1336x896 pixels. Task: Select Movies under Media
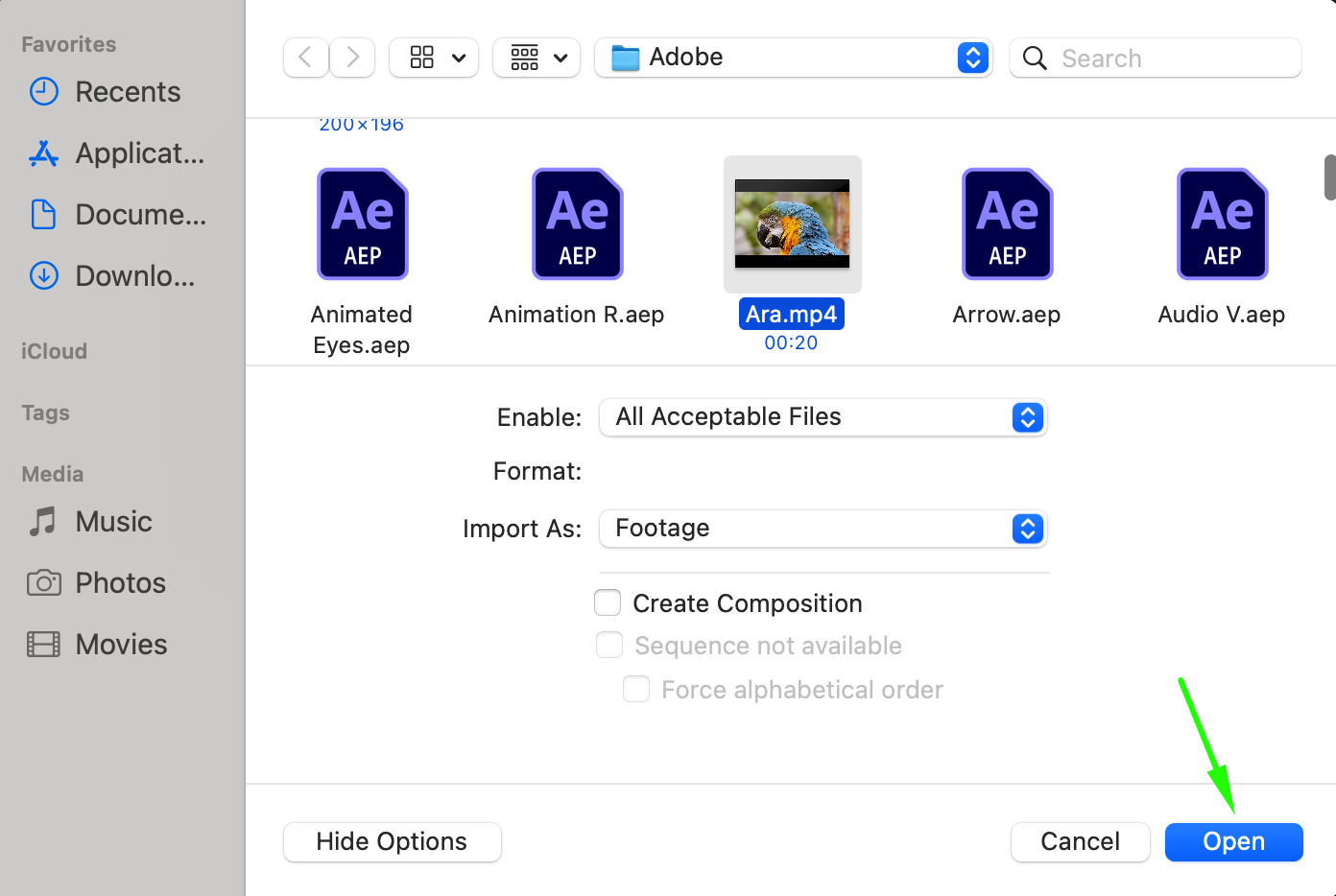tap(98, 645)
